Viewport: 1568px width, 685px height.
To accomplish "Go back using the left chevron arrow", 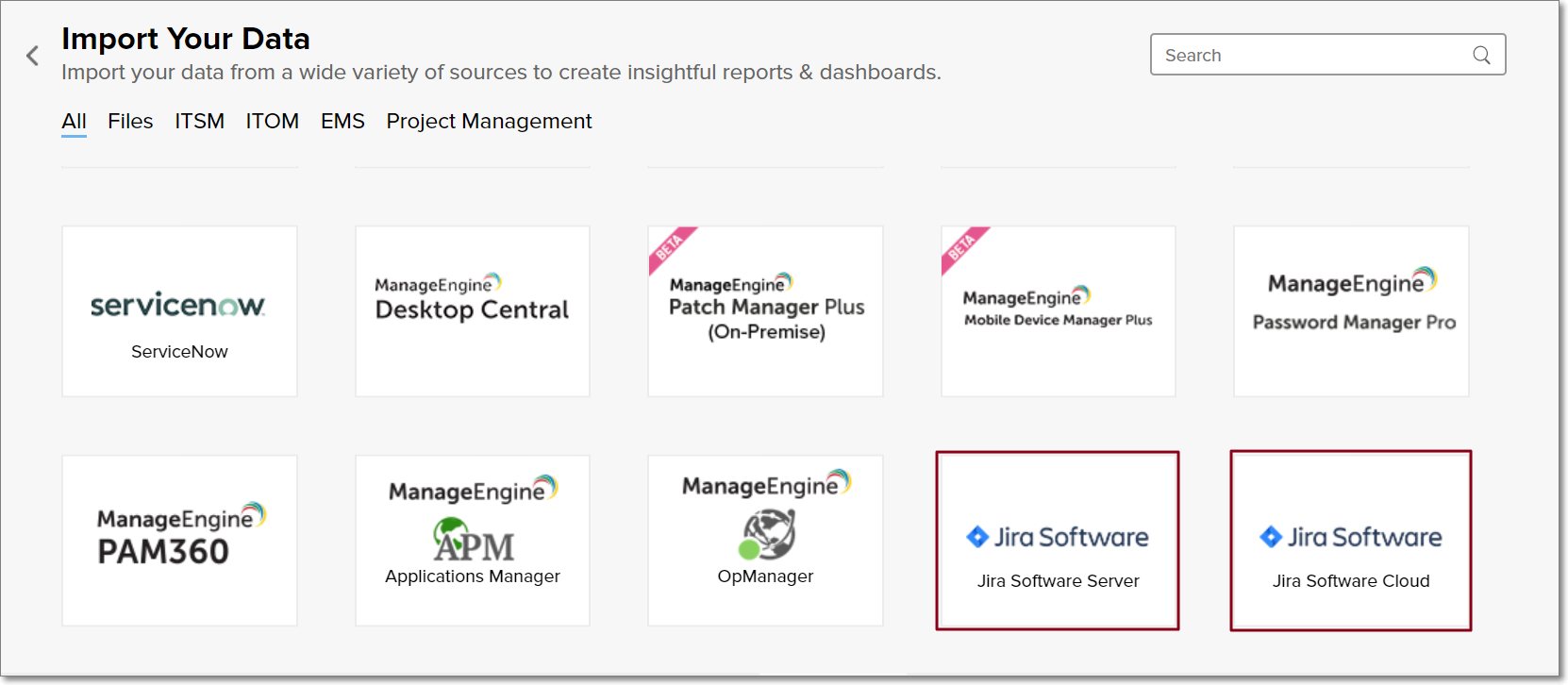I will tap(33, 56).
